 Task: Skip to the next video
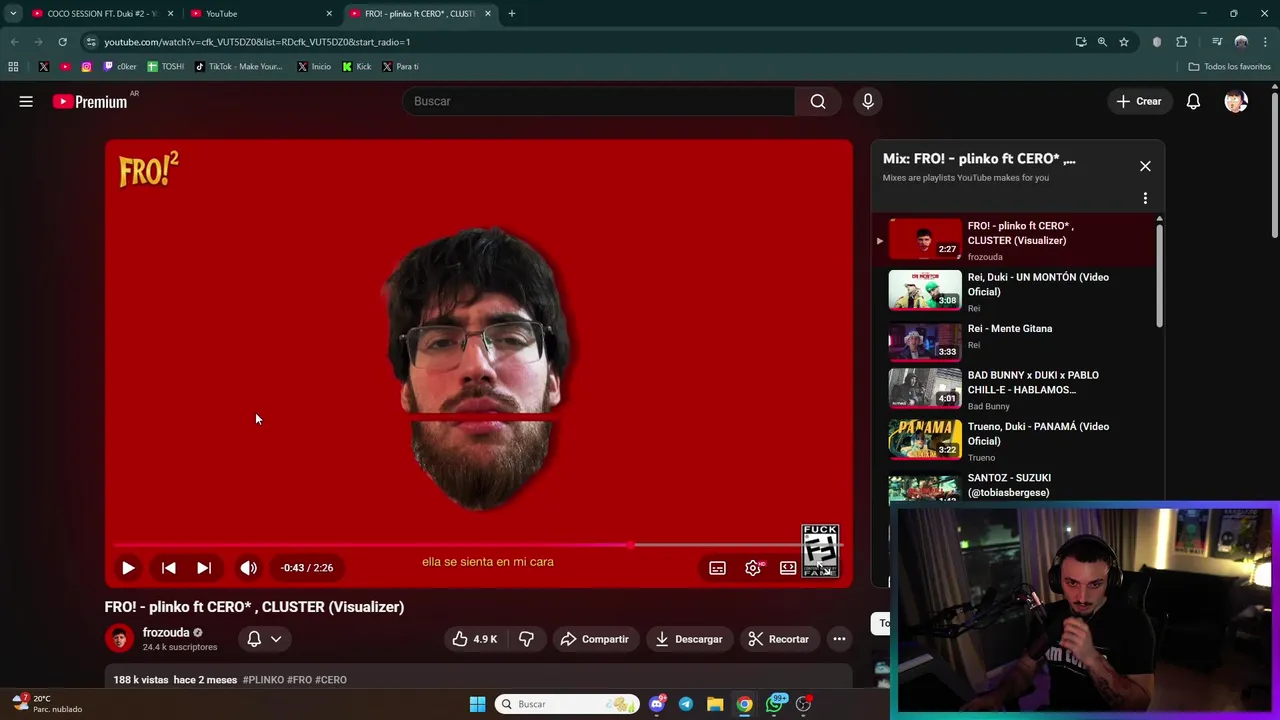click(x=204, y=567)
